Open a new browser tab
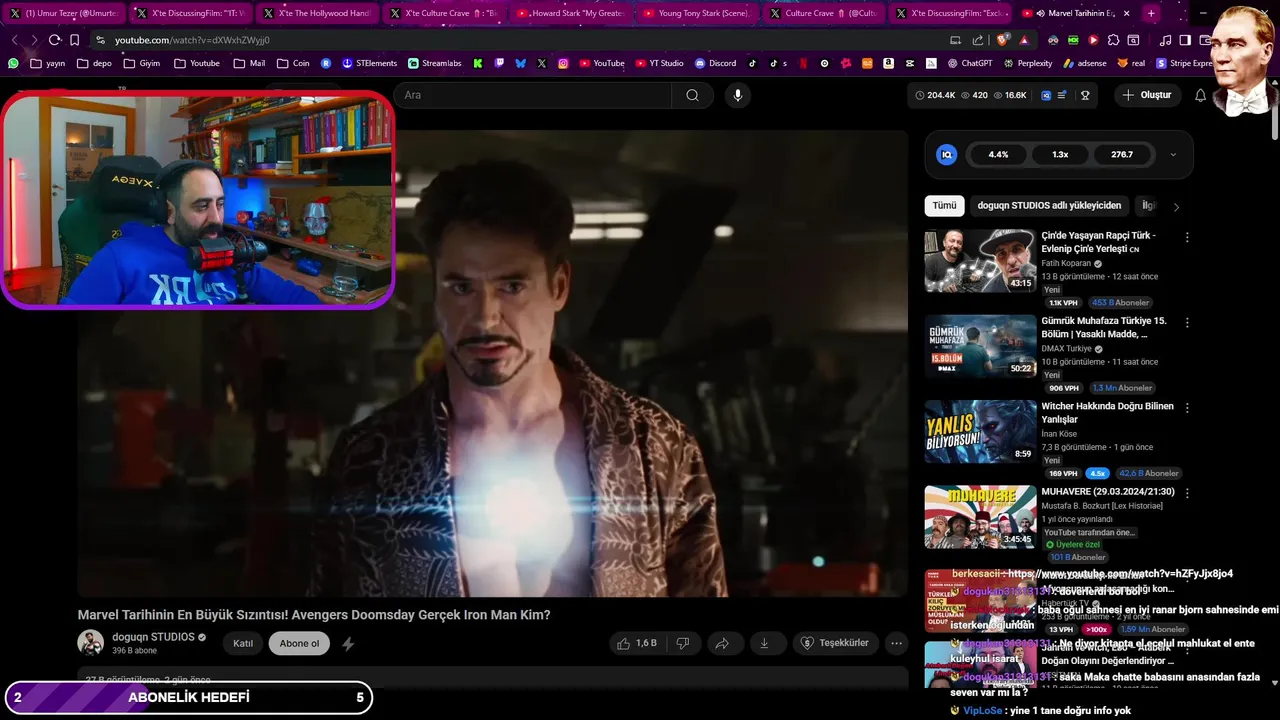 click(x=1151, y=14)
